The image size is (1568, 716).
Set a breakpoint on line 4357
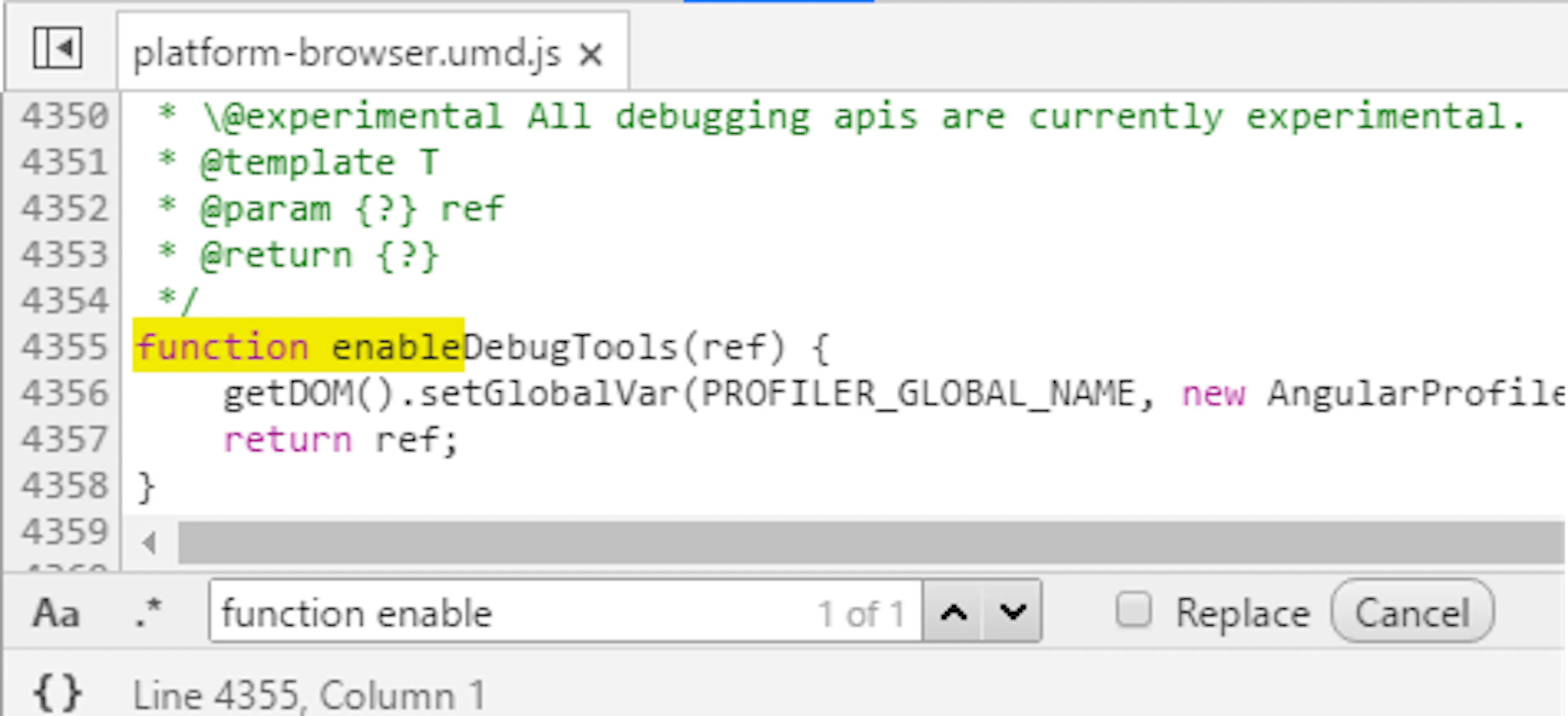(65, 439)
